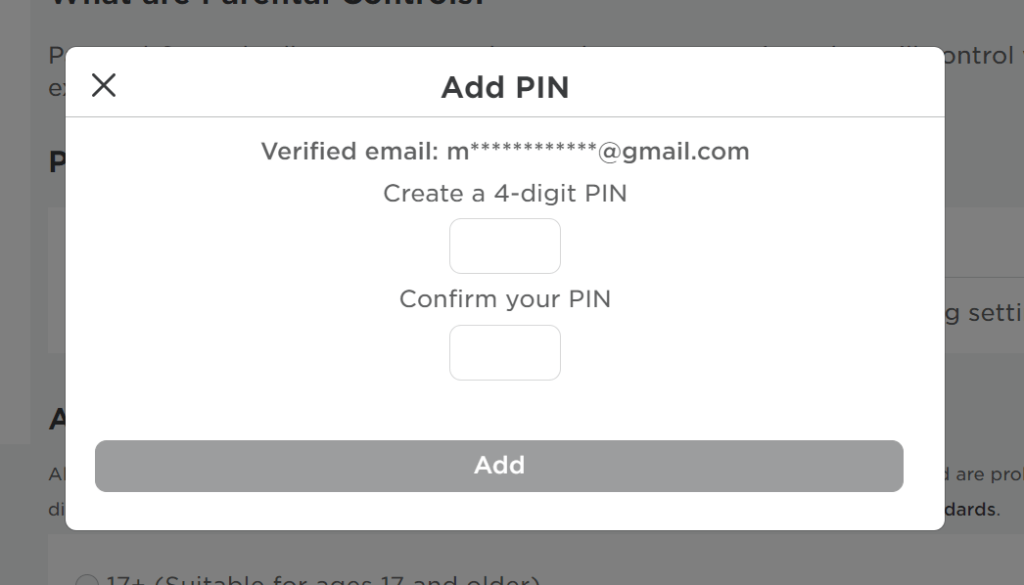Screen dimensions: 1024x585
Task: Click the Create a 4-digit PIN label
Action: tap(505, 193)
